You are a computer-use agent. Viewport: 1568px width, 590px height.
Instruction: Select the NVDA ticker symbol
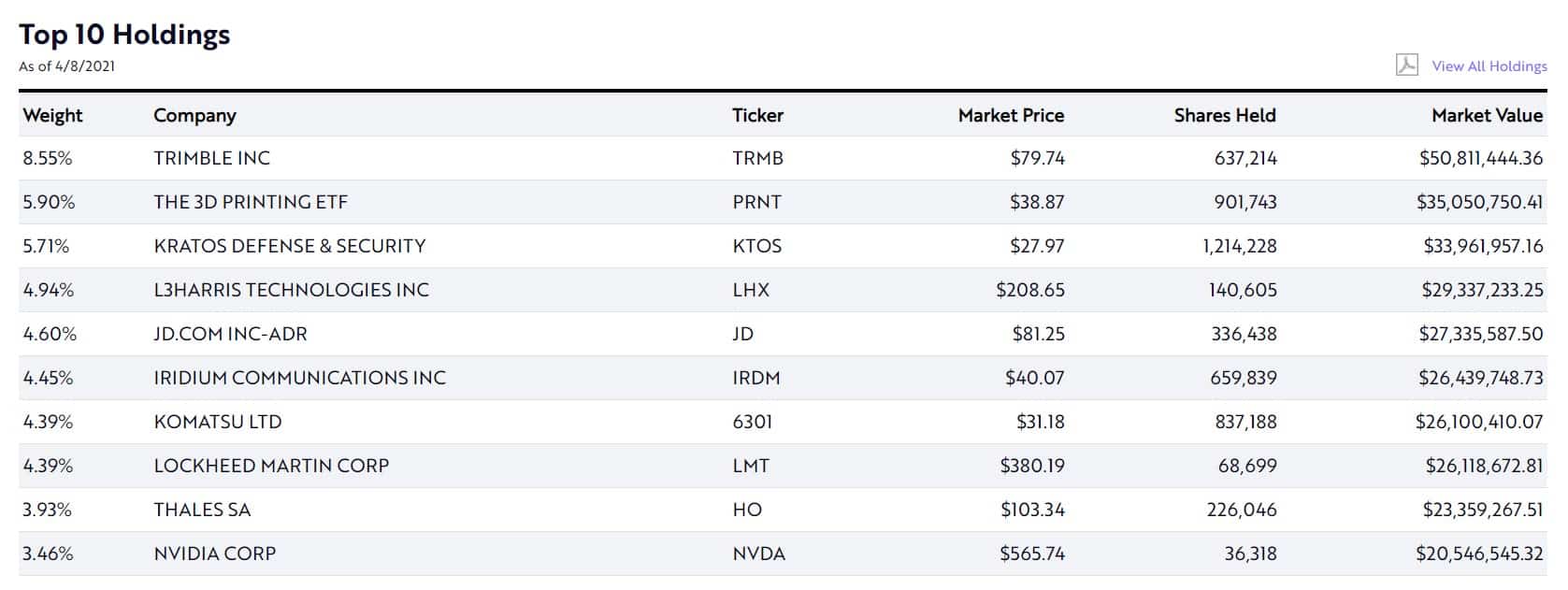click(759, 554)
